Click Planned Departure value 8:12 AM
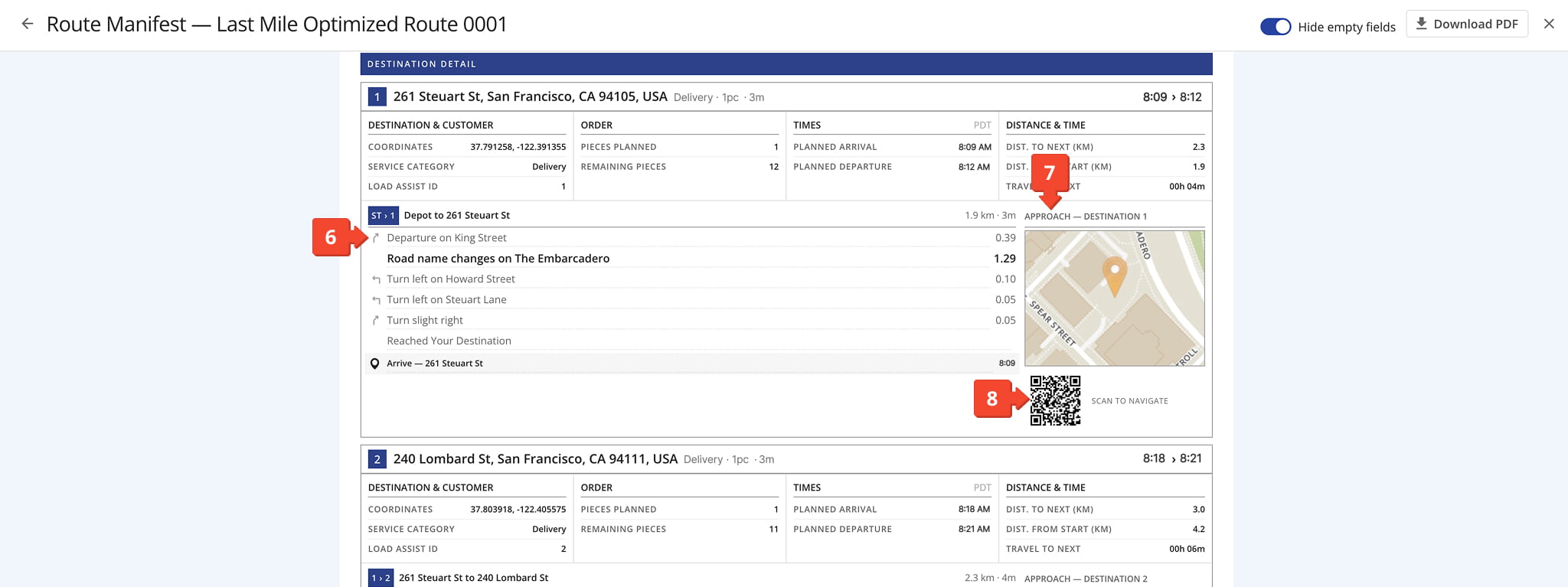 click(974, 167)
